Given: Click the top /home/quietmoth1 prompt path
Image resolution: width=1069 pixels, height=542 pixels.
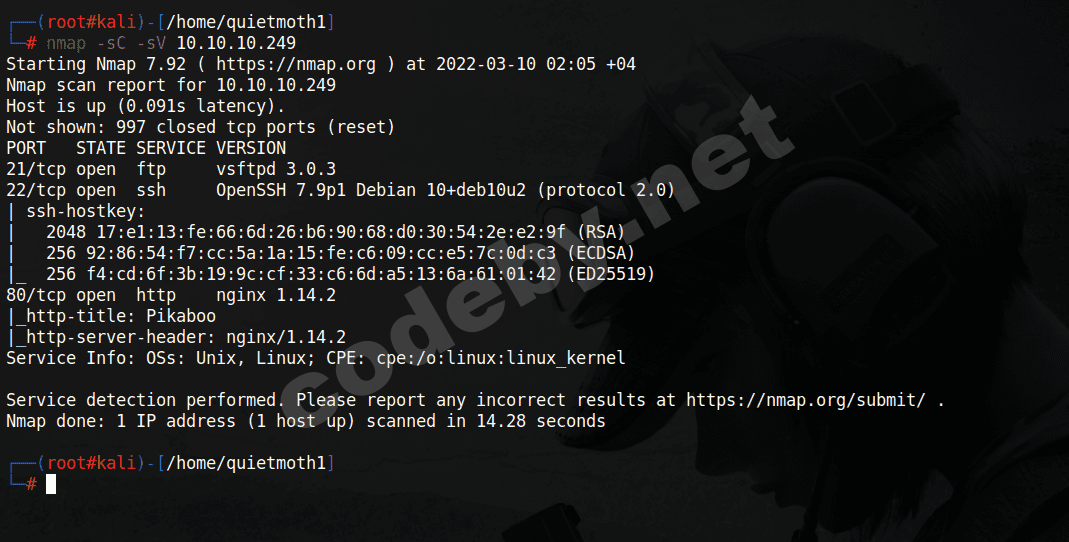Looking at the screenshot, I should 246,22.
